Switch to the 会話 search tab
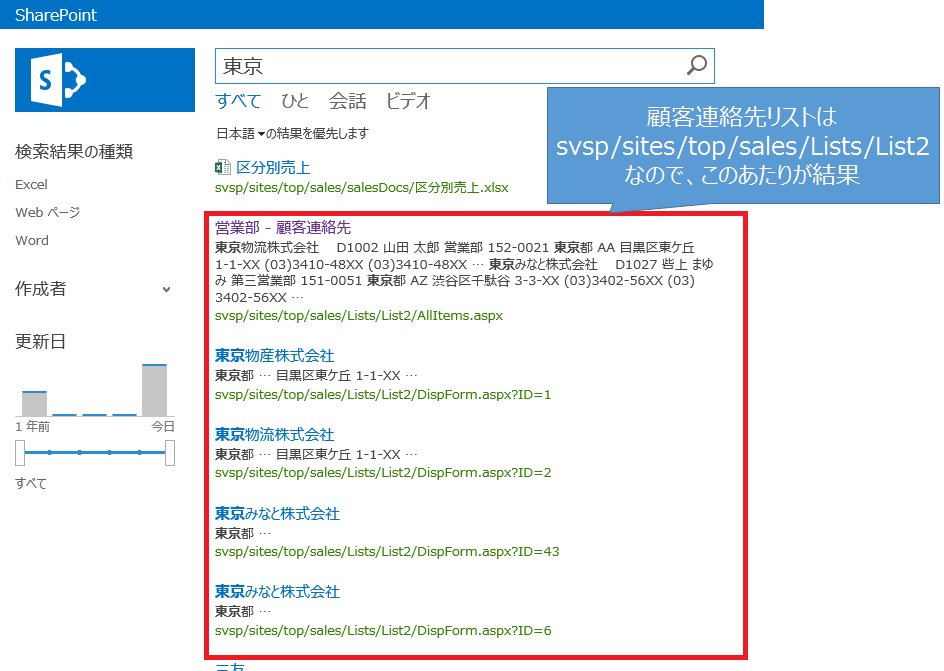Screen dimensions: 944x671 point(347,101)
